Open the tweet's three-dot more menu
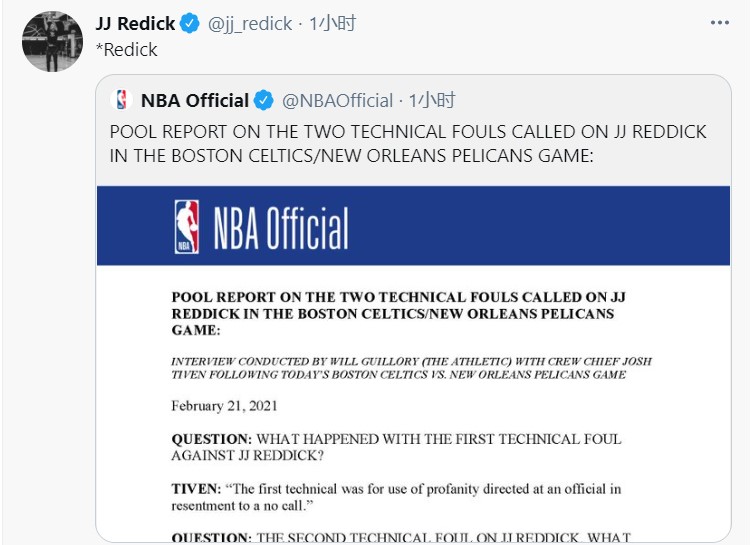 (720, 22)
